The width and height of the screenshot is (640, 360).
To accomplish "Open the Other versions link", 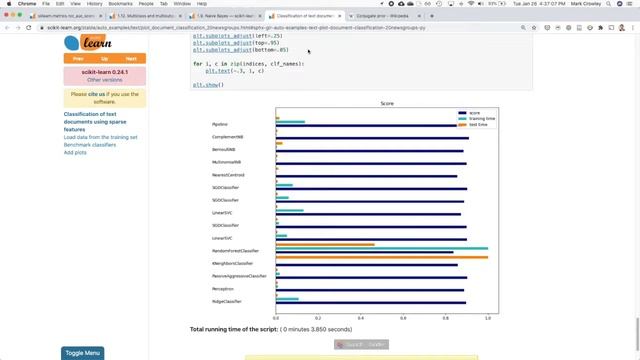I will click(104, 80).
